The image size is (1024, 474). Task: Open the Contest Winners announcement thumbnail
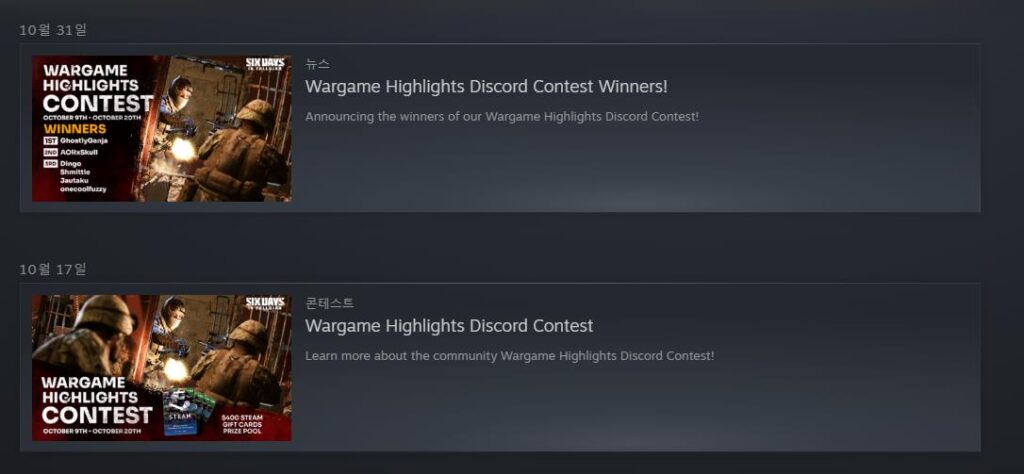pos(162,129)
